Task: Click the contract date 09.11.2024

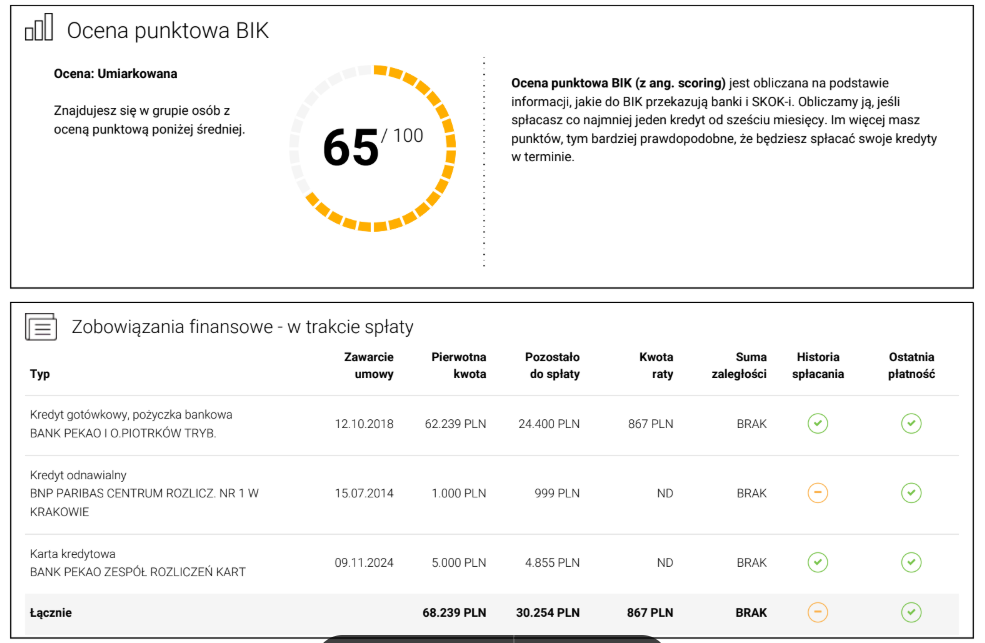Action: coord(364,563)
